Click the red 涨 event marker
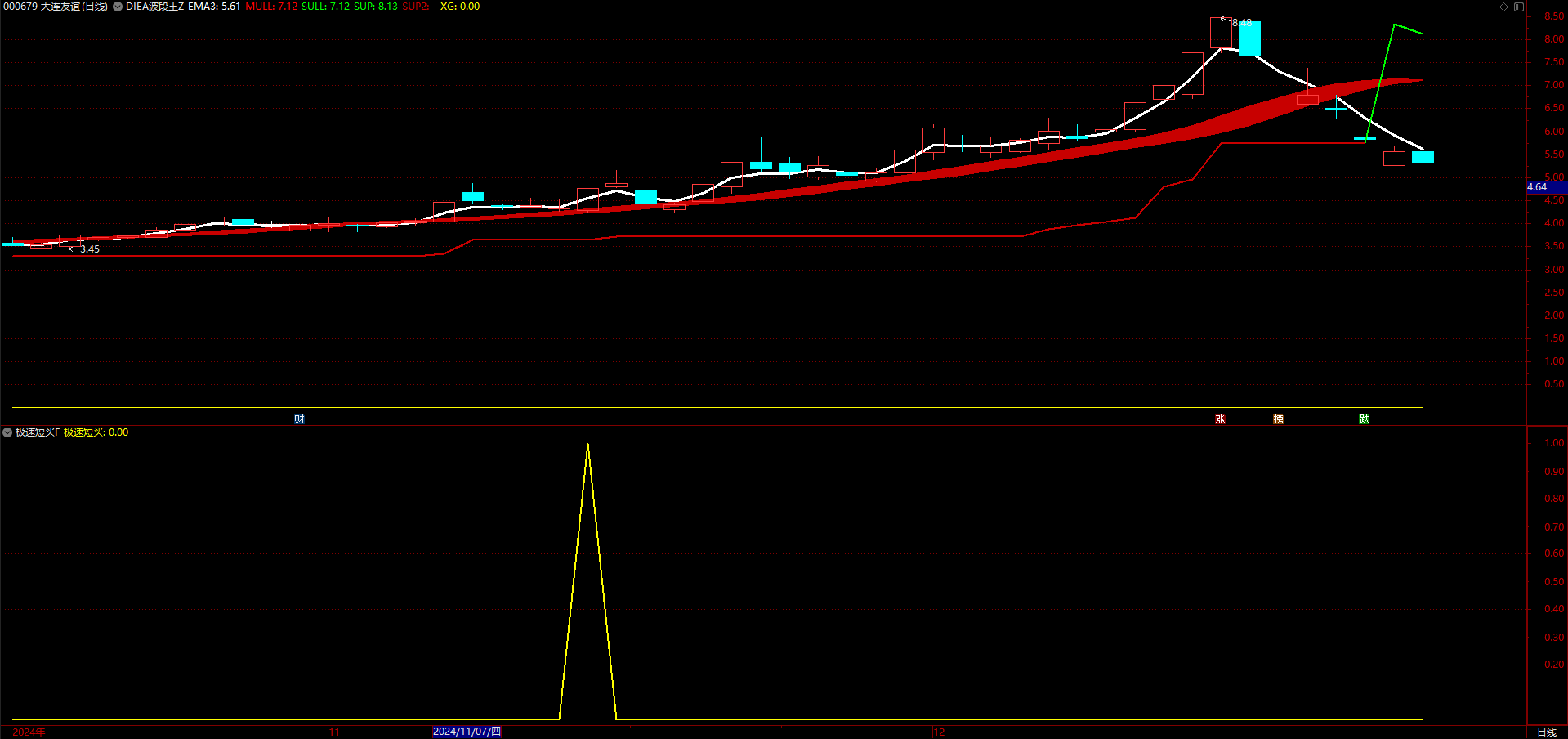The image size is (1568, 739). click(x=1220, y=419)
